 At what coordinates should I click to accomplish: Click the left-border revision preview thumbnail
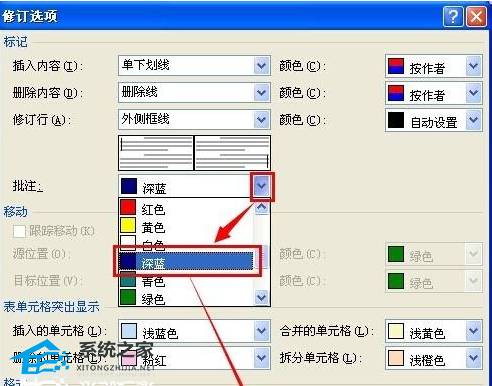156,153
